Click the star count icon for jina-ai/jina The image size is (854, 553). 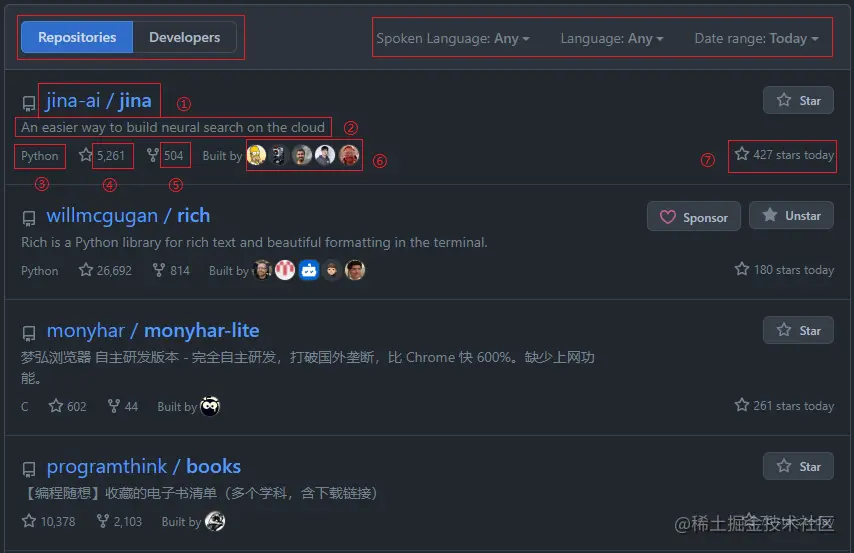click(86, 155)
